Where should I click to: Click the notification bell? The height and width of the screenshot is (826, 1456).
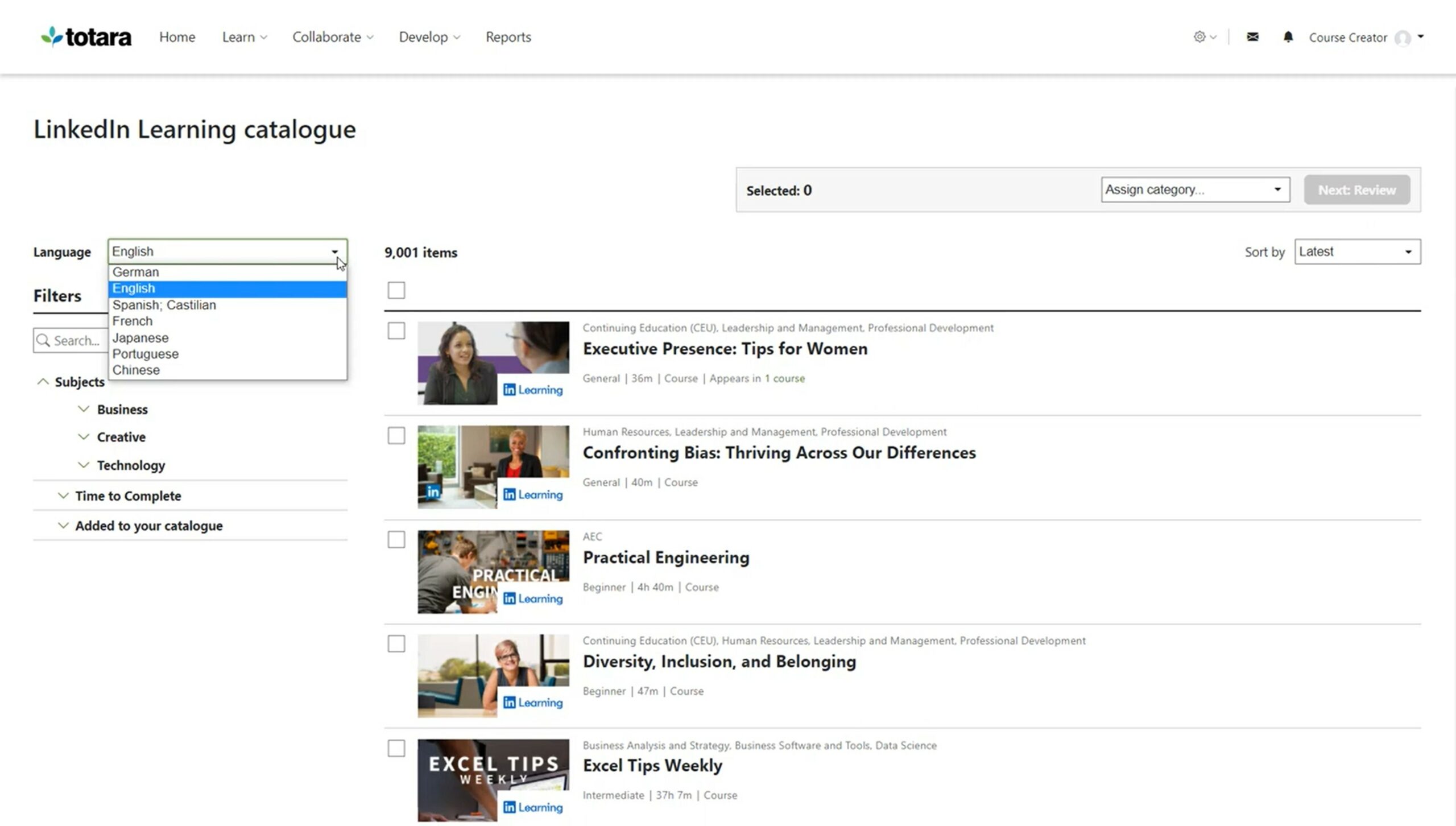1288,36
